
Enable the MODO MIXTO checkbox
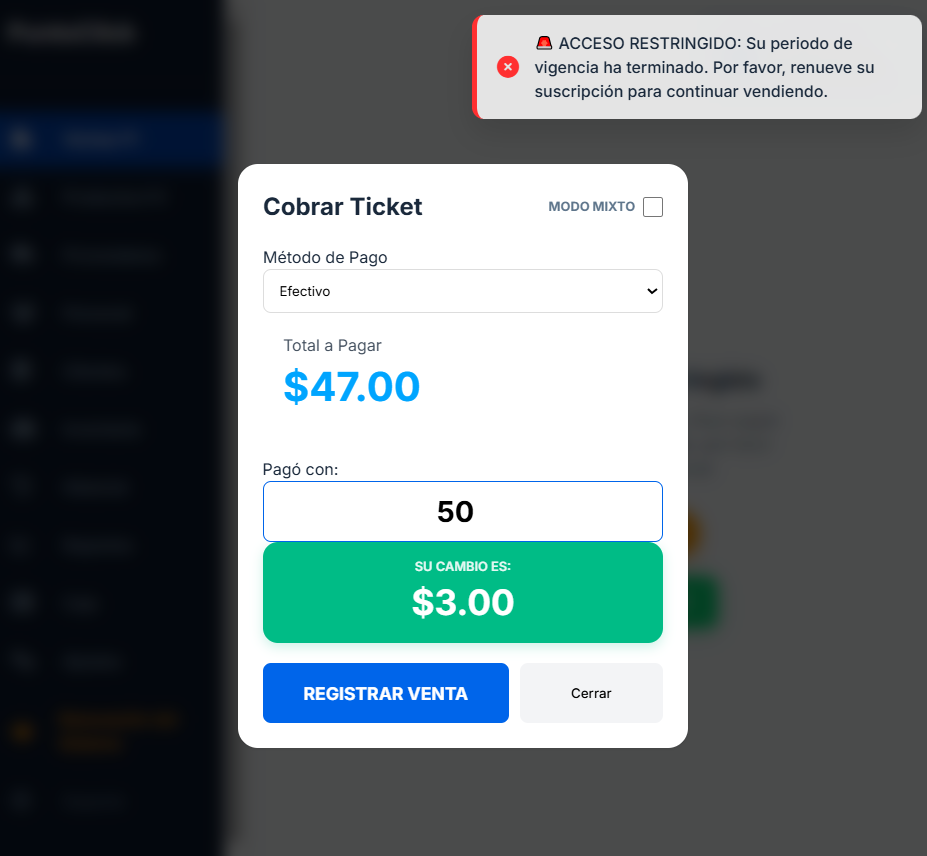coord(653,207)
